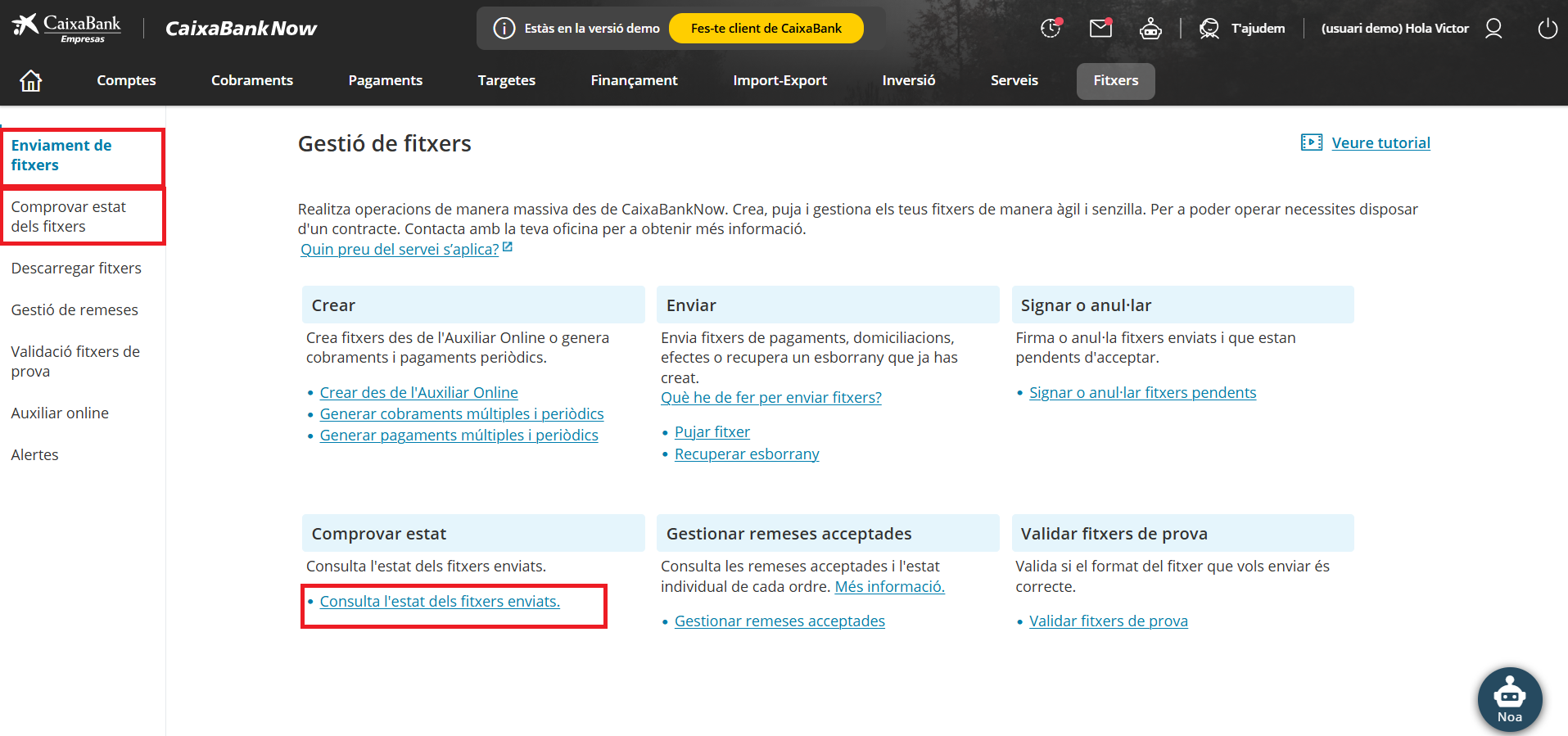This screenshot has height=736, width=1568.
Task: Open the mail envelope notifications icon
Action: tap(1100, 29)
